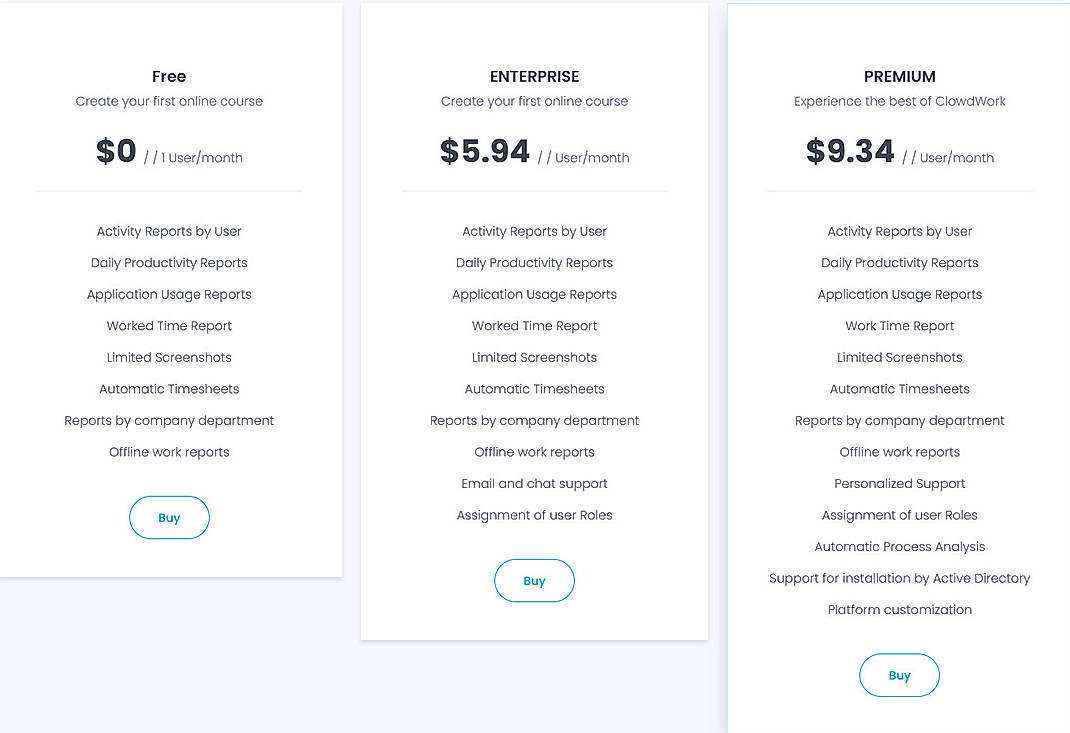The width and height of the screenshot is (1070, 733).
Task: Select Offline work reports in the Free column
Action: pyautogui.click(x=169, y=451)
